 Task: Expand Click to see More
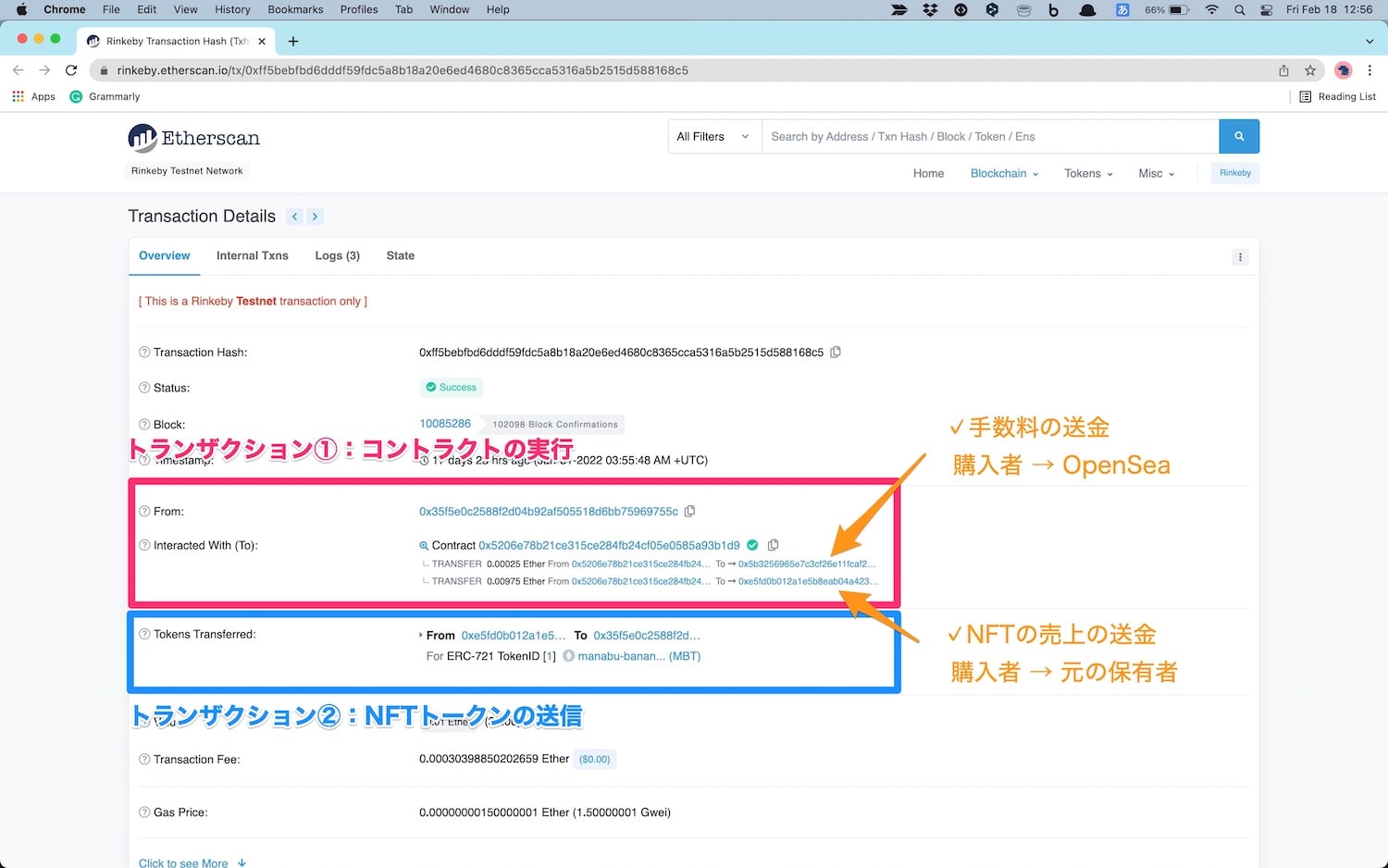(x=192, y=862)
